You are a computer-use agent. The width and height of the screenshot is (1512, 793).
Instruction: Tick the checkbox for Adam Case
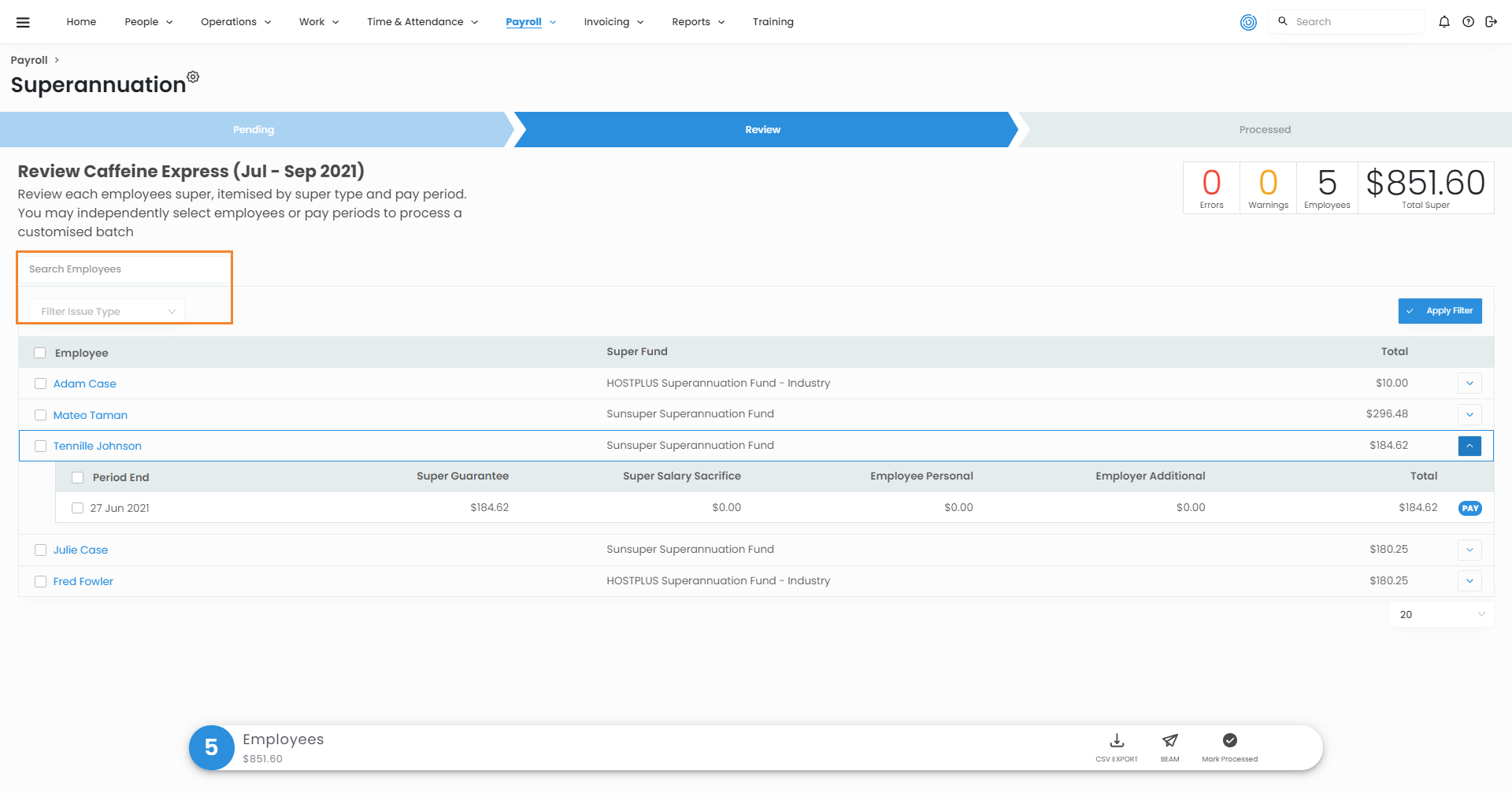tap(40, 384)
